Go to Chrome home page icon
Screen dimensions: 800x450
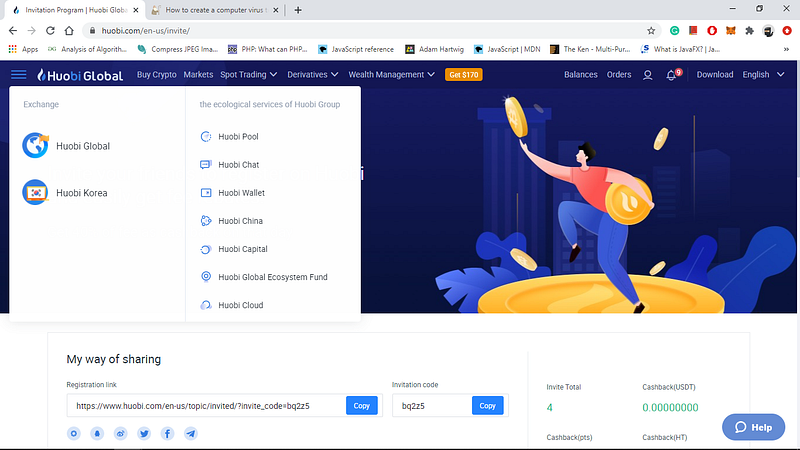point(69,31)
